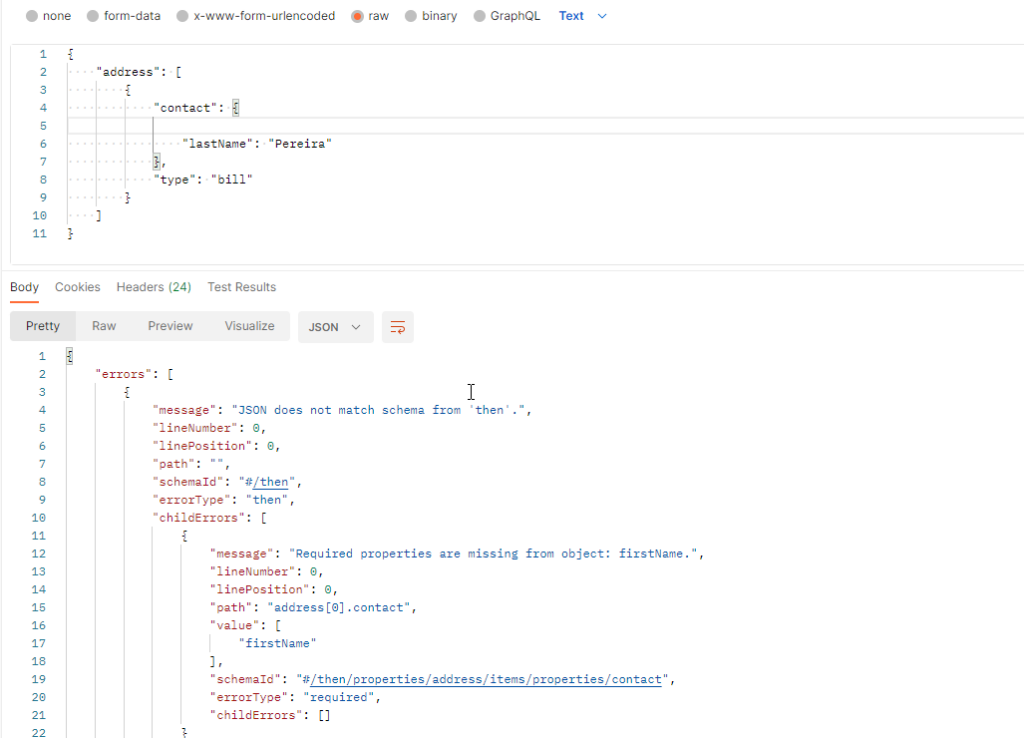
Task: Open the Cookies tab
Action: [x=77, y=287]
